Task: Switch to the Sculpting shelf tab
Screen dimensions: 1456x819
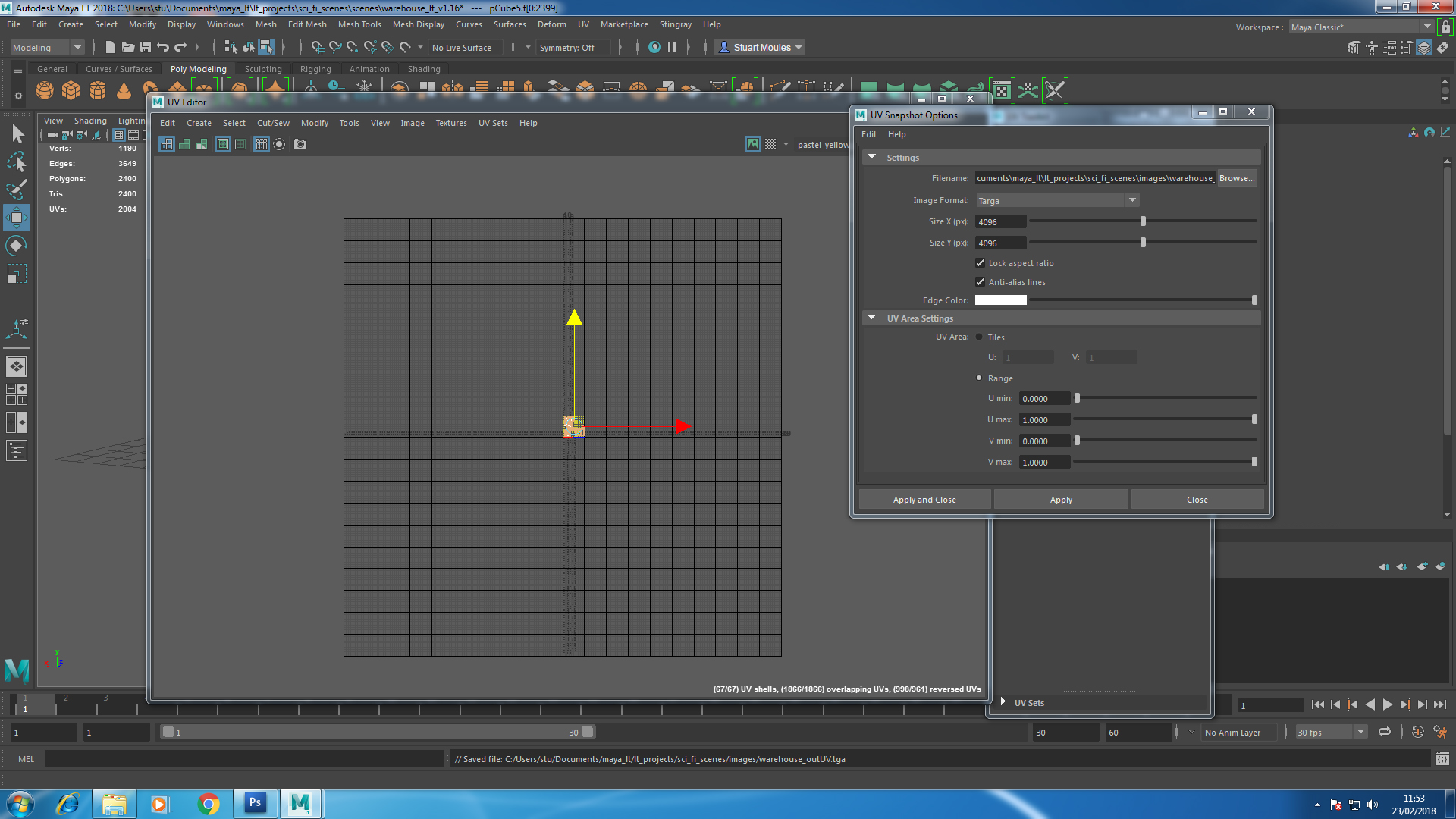Action: click(x=263, y=69)
